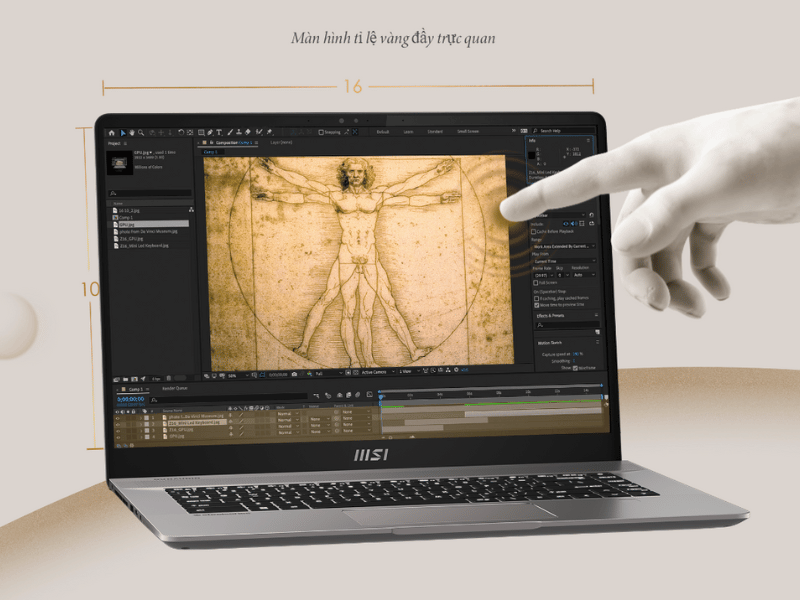Click the timeline timecode 0;00;00;00

click(x=131, y=399)
